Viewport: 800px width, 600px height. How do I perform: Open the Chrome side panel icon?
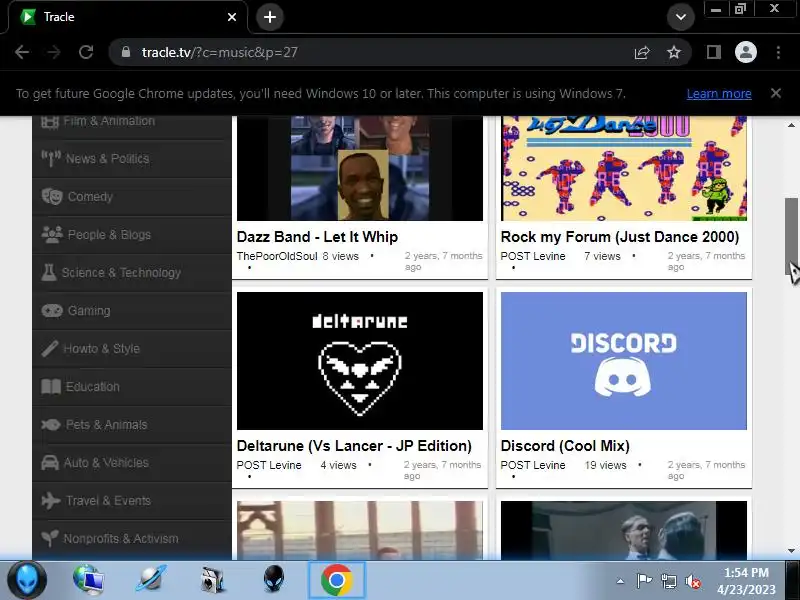714,52
